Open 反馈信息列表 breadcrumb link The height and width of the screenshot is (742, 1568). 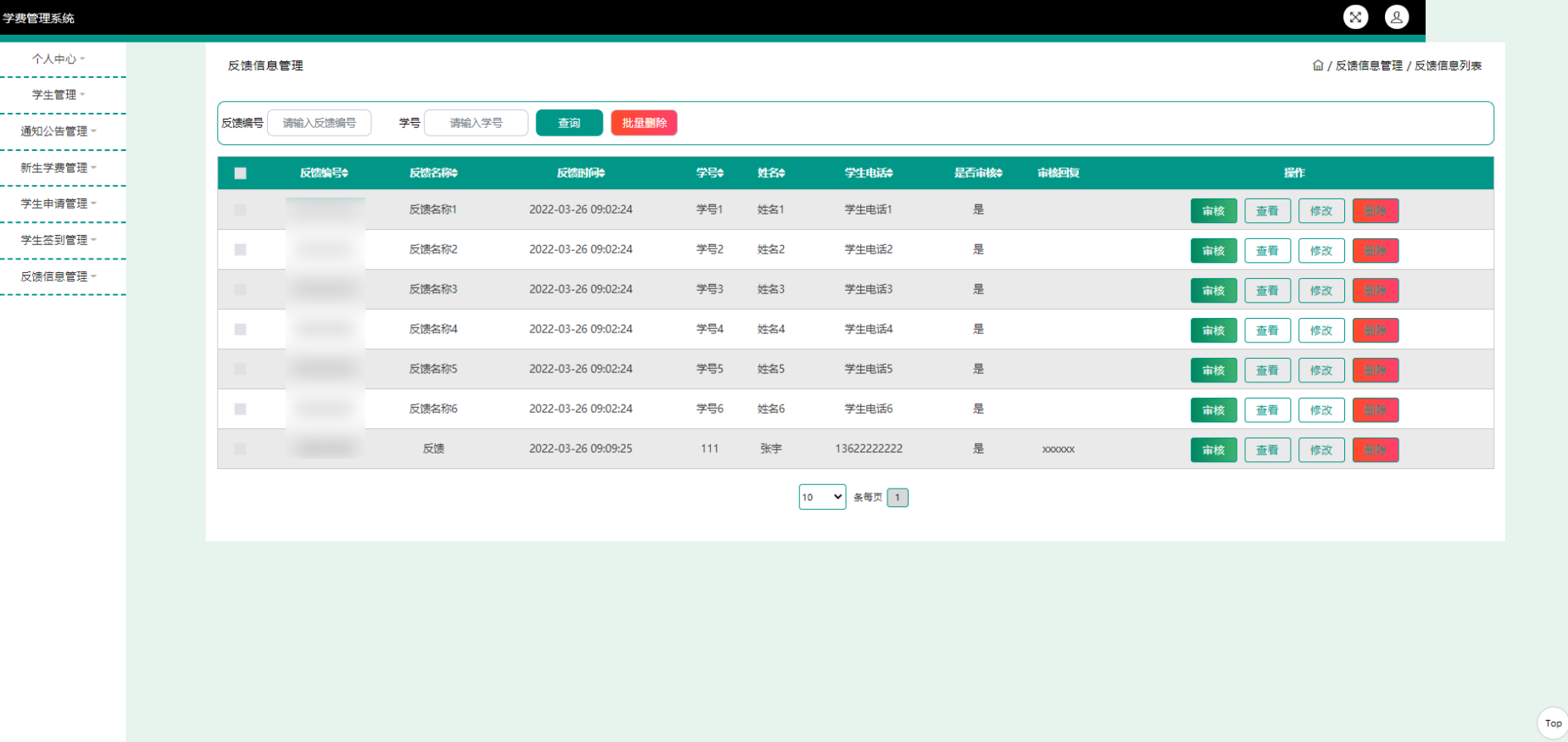point(1448,65)
